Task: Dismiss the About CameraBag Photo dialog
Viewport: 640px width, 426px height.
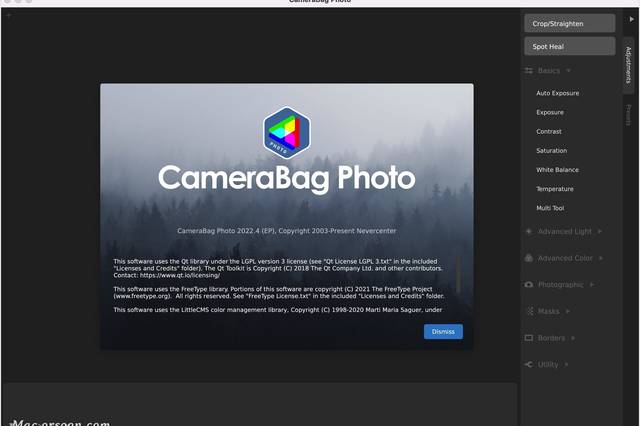Action: tap(443, 332)
